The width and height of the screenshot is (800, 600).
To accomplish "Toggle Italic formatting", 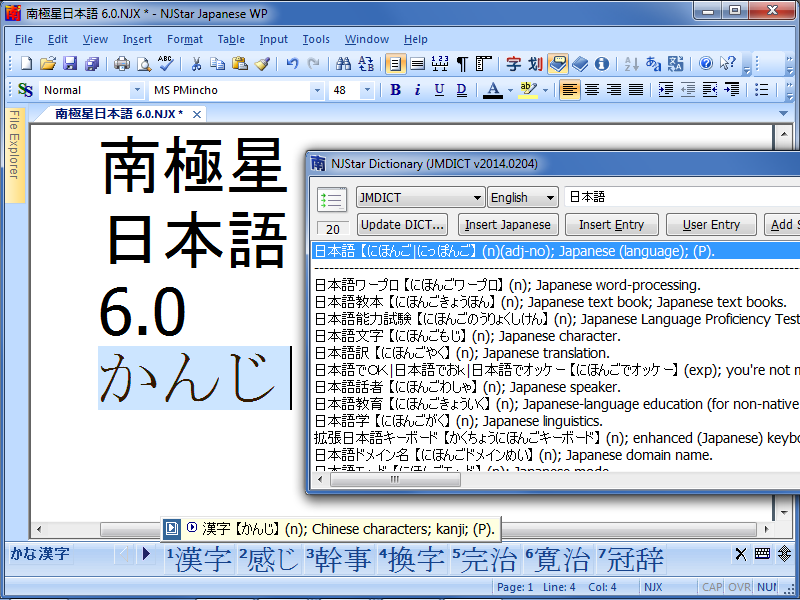I will pos(416,90).
